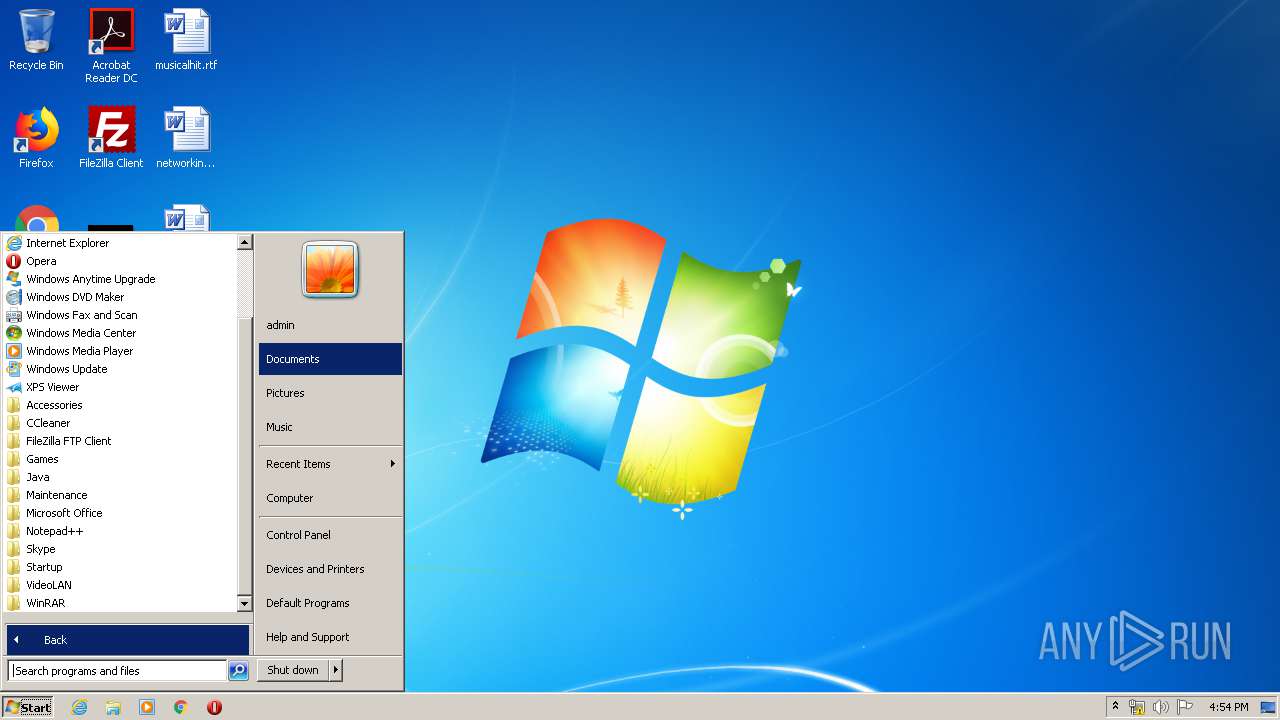Open Default Programs
1280x720 pixels.
pos(330,603)
